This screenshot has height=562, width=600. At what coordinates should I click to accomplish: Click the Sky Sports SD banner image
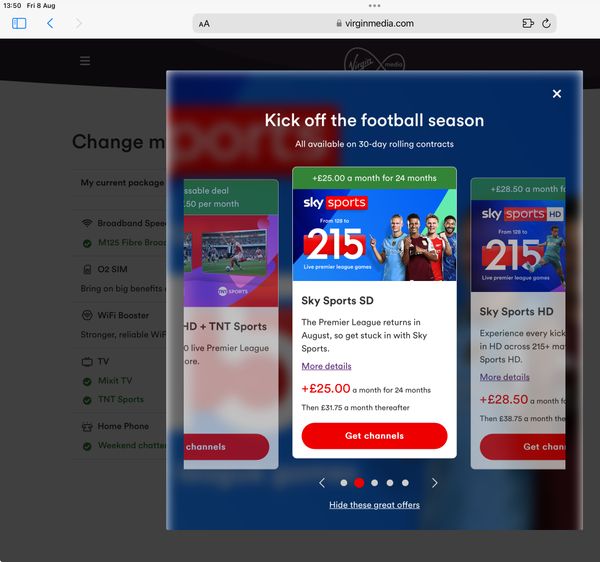(x=374, y=235)
